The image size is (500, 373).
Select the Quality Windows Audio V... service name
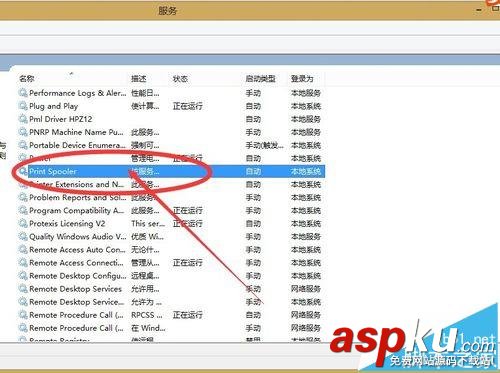78,236
